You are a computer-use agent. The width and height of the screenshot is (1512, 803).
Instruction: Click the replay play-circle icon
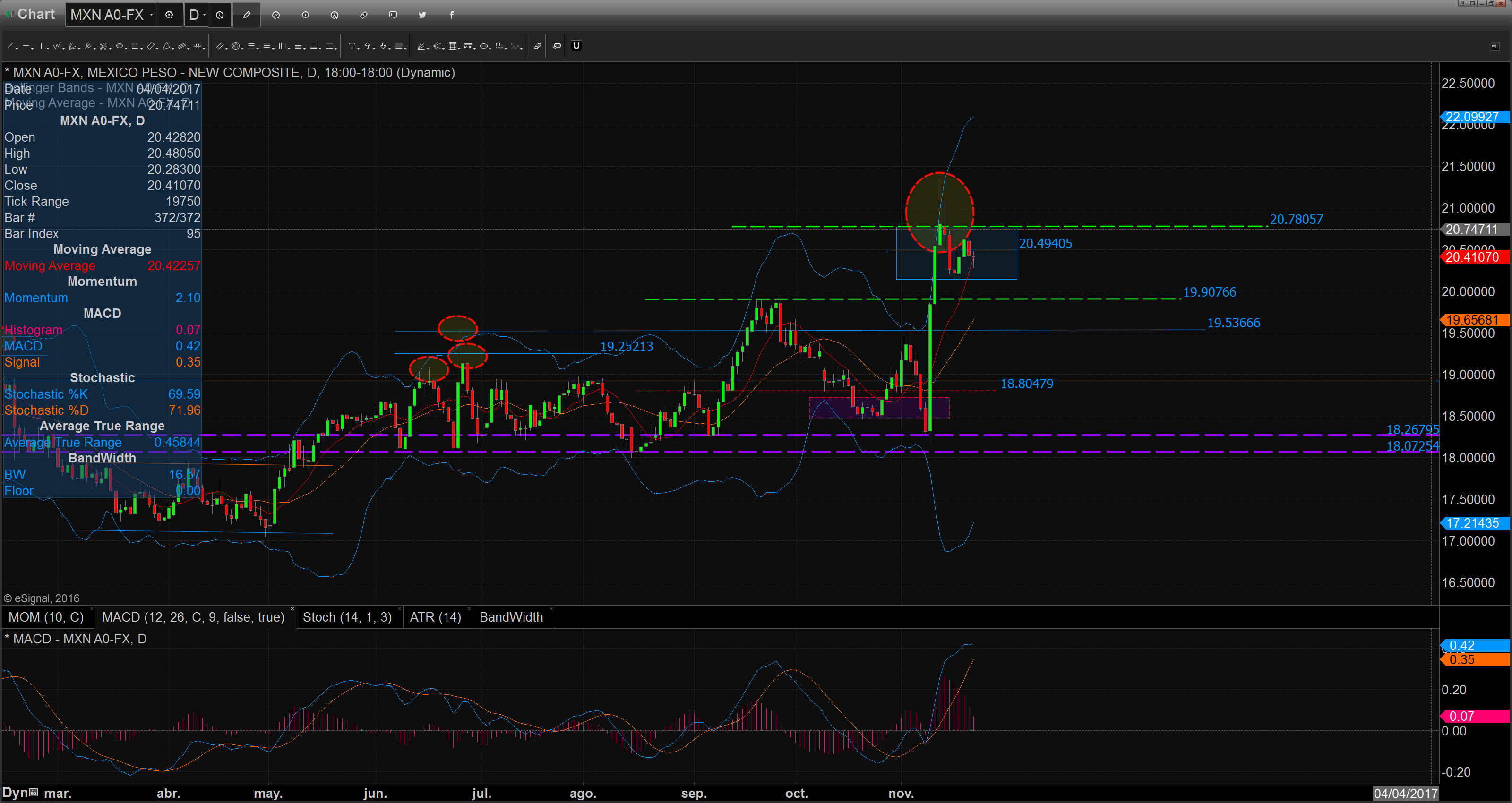305,15
